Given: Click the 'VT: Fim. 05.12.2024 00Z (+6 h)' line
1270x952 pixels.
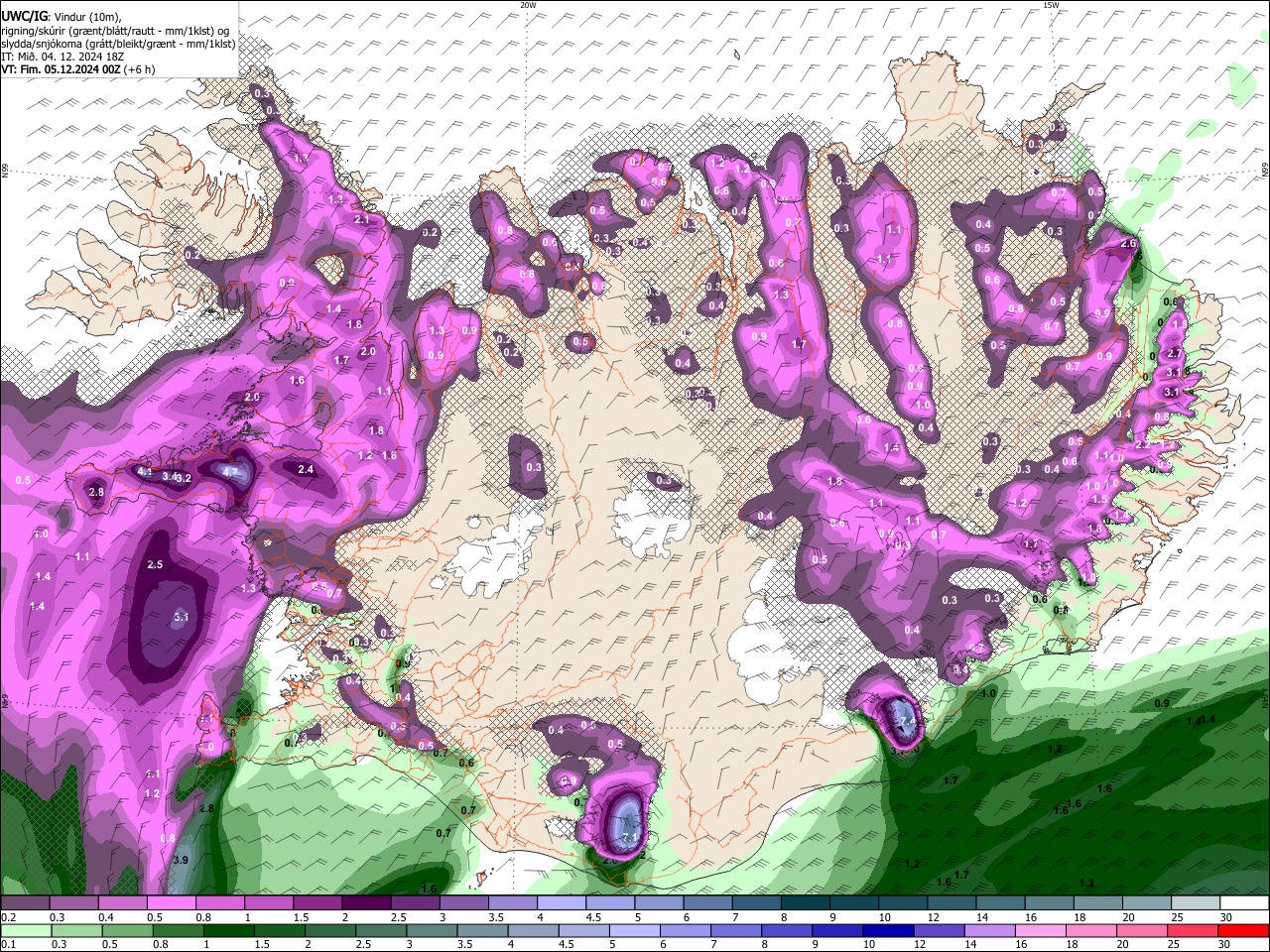Looking at the screenshot, I should 78,70.
